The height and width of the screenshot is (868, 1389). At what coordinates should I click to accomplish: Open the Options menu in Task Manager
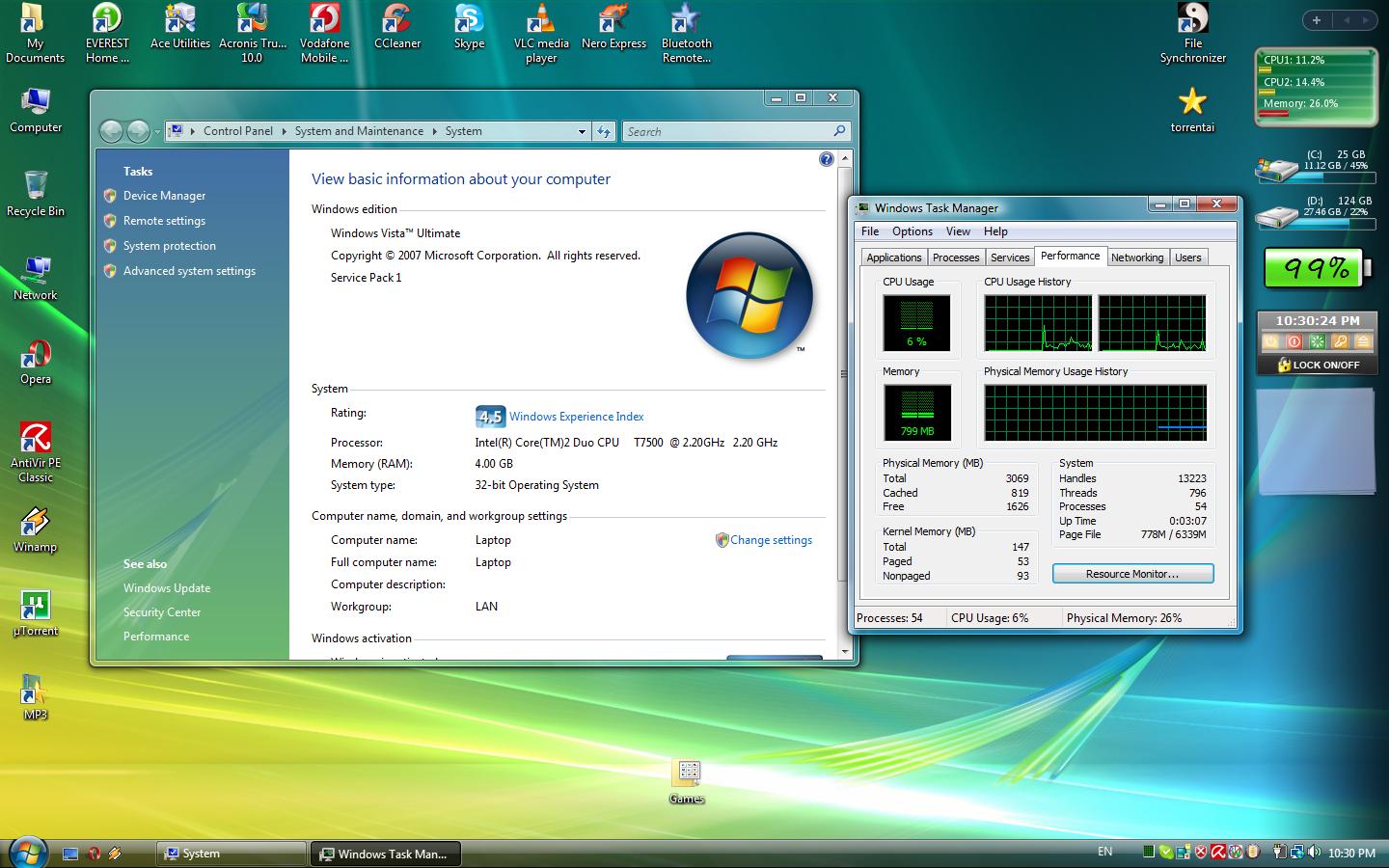coord(912,231)
